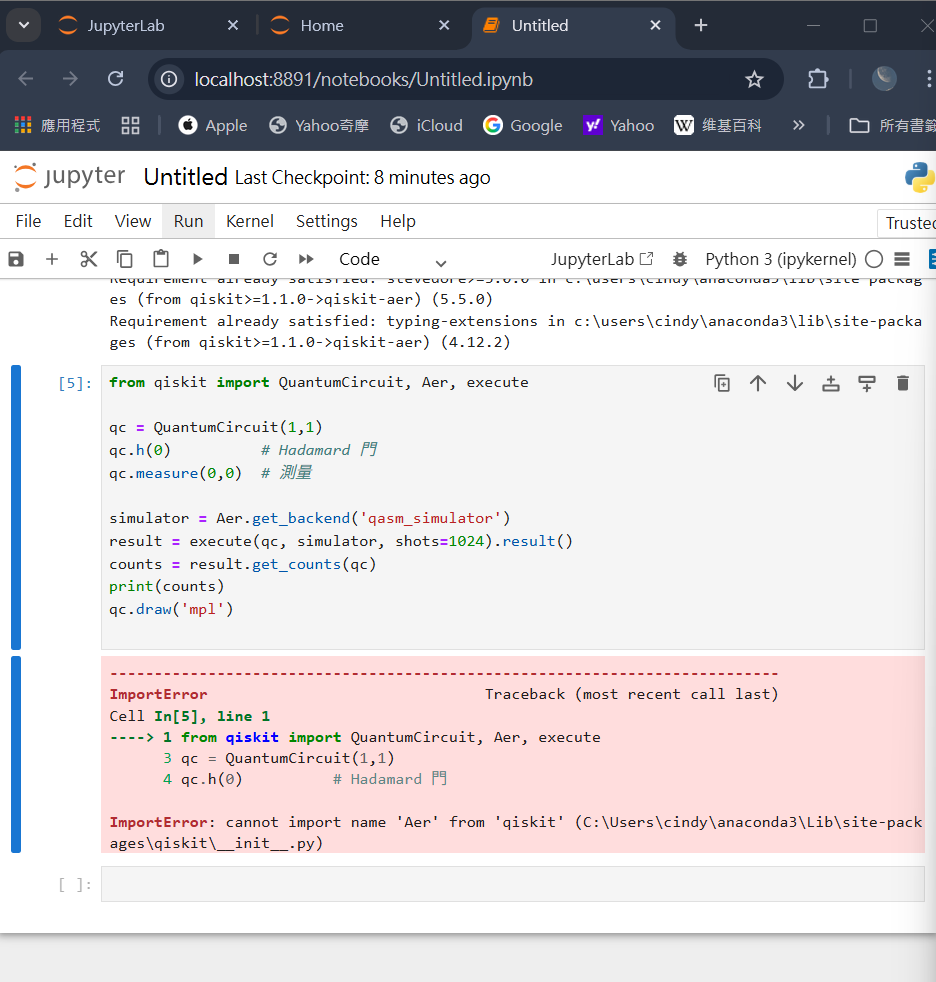Paste cell from clipboard icon
This screenshot has height=982, width=936.
[x=161, y=259]
